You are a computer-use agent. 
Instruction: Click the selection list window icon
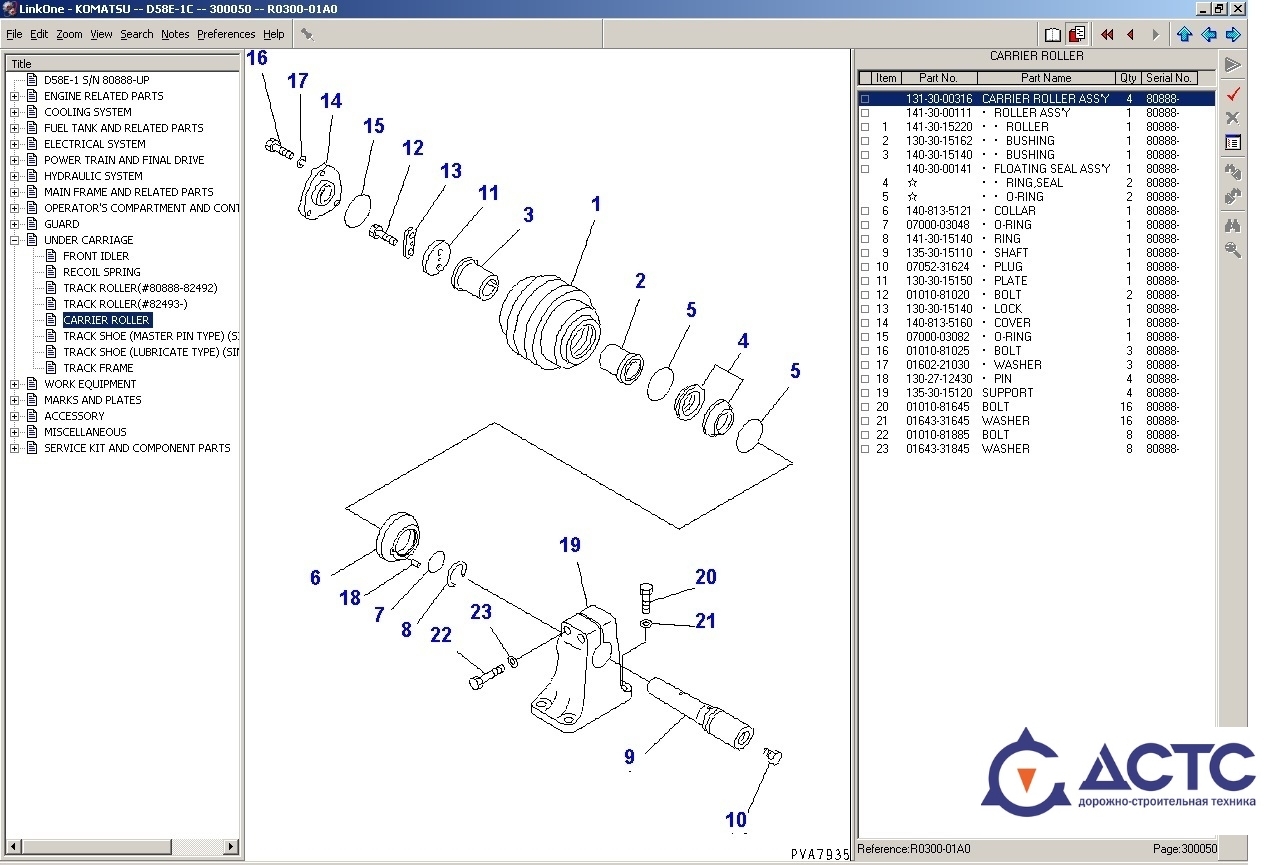click(x=1233, y=143)
